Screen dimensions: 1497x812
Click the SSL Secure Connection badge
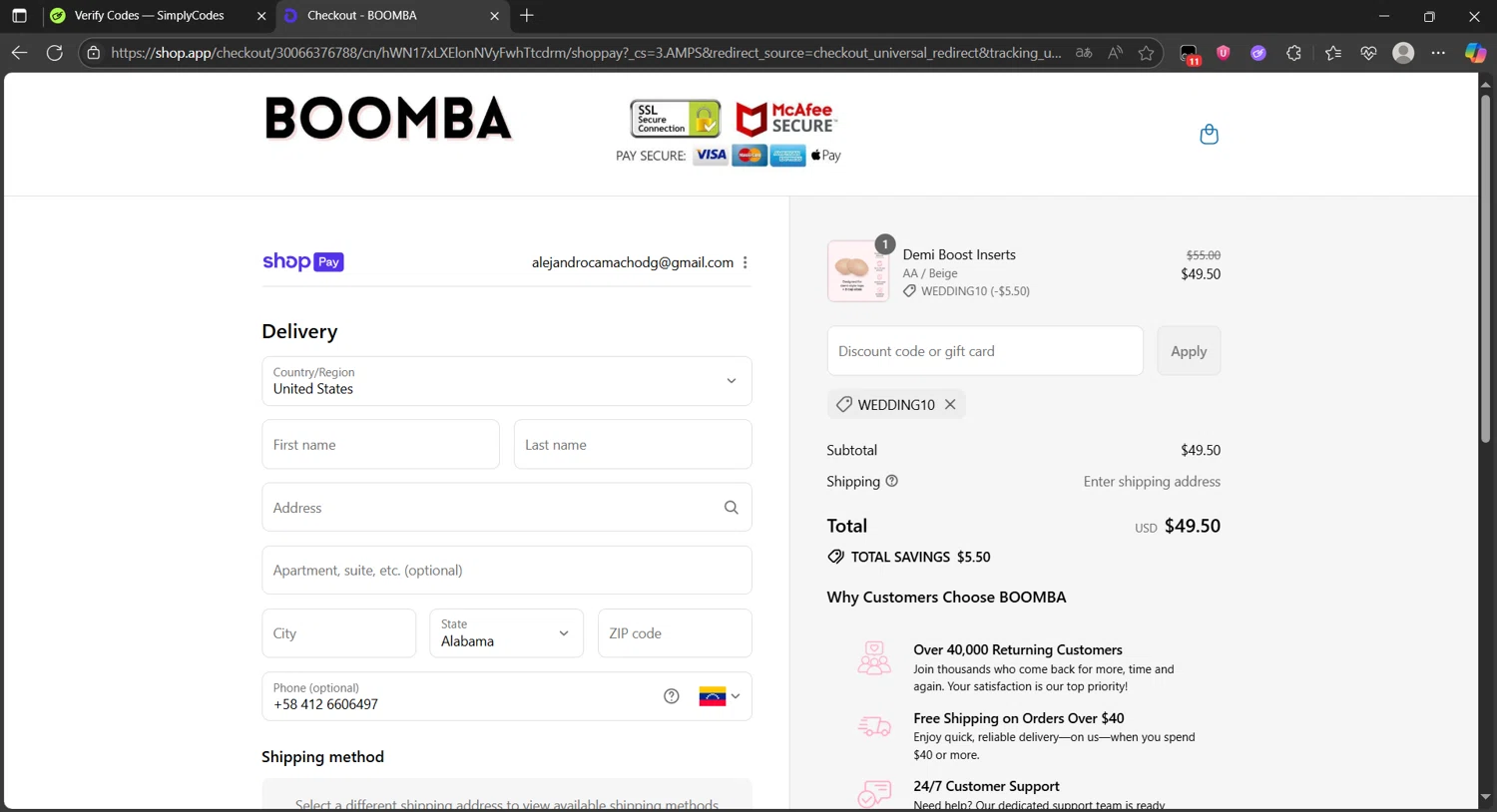[x=676, y=119]
